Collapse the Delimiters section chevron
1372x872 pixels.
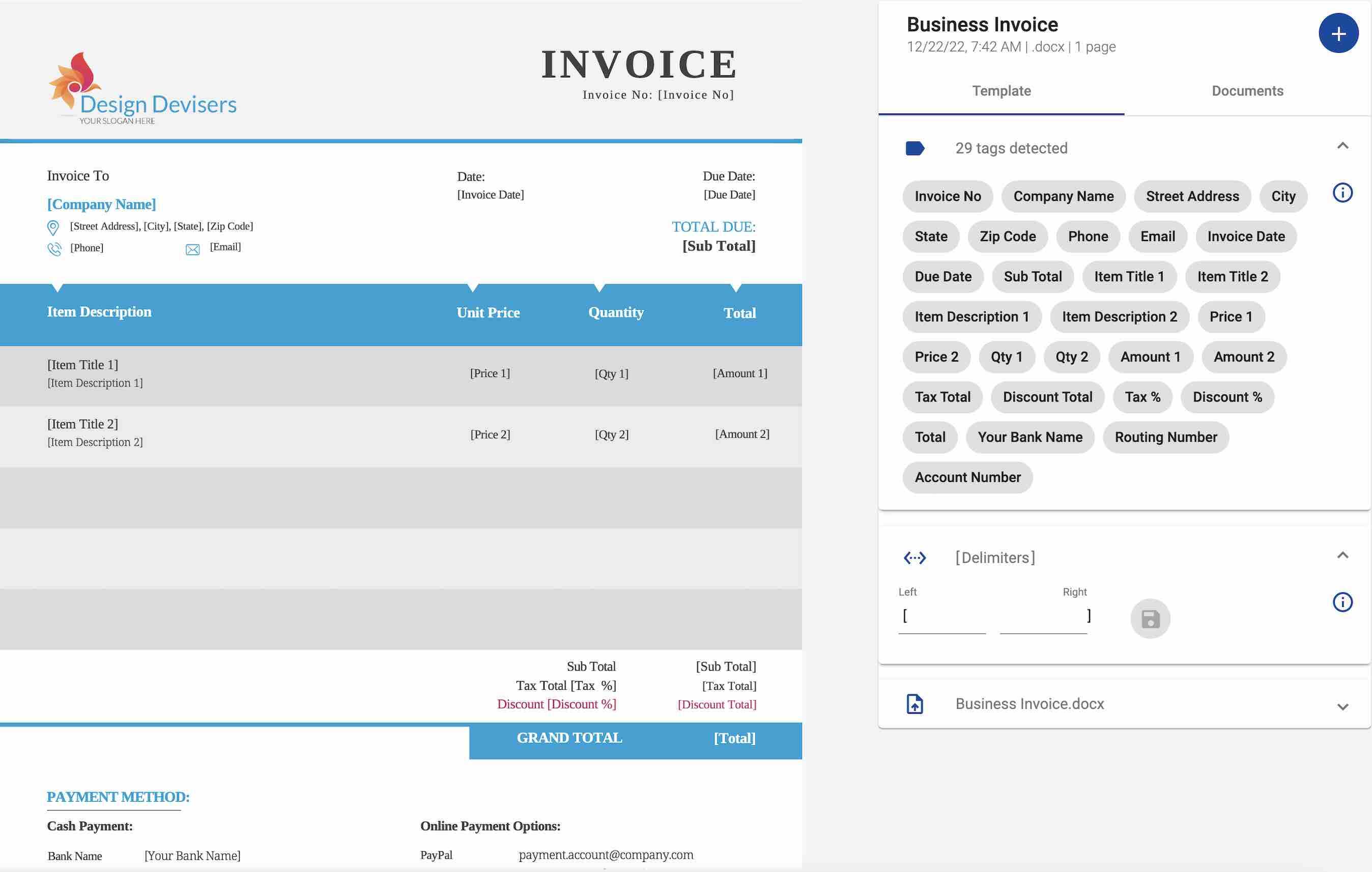1342,556
